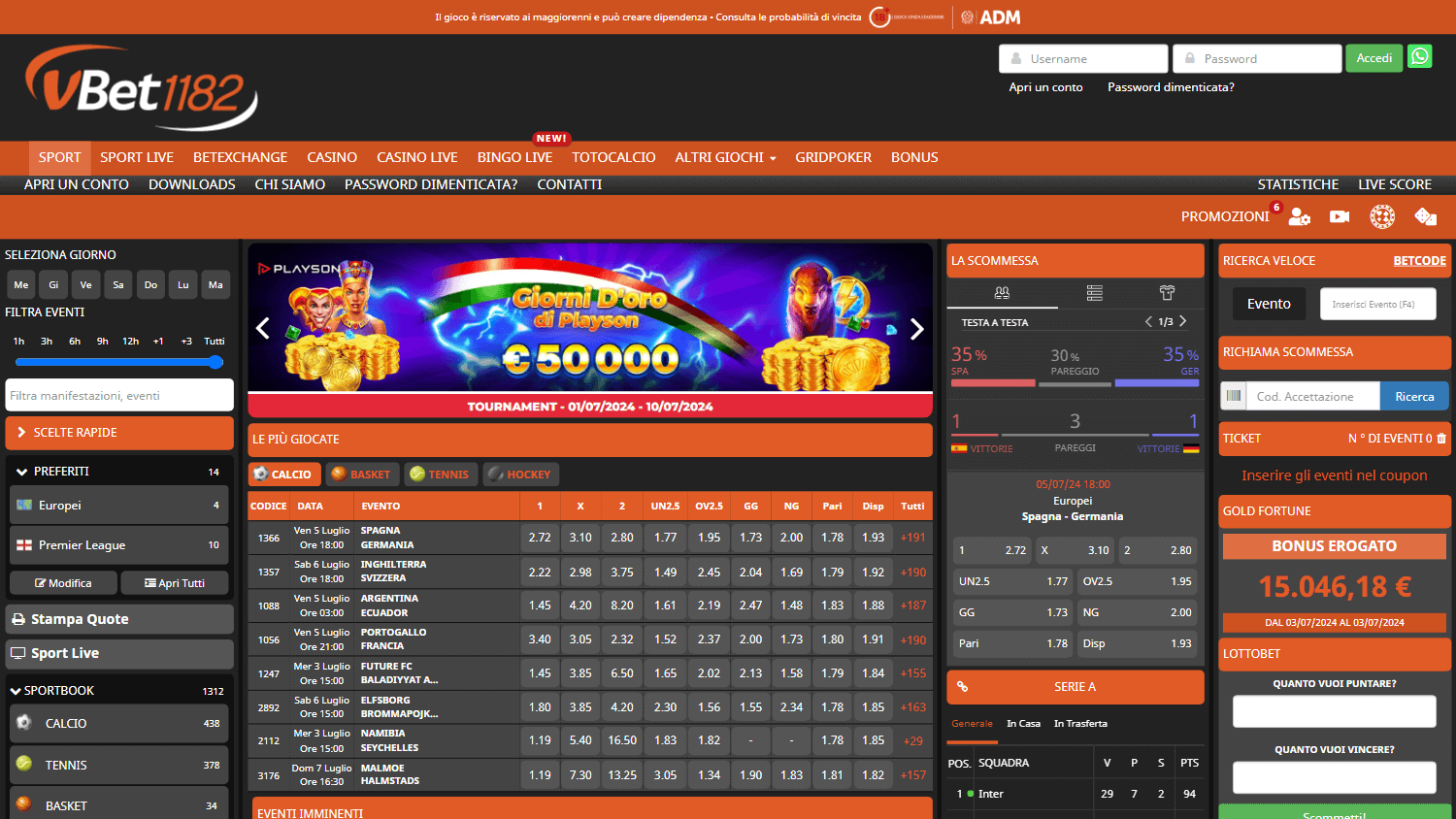Open Bingo Live menu item
The width and height of the screenshot is (1456, 819).
(514, 157)
